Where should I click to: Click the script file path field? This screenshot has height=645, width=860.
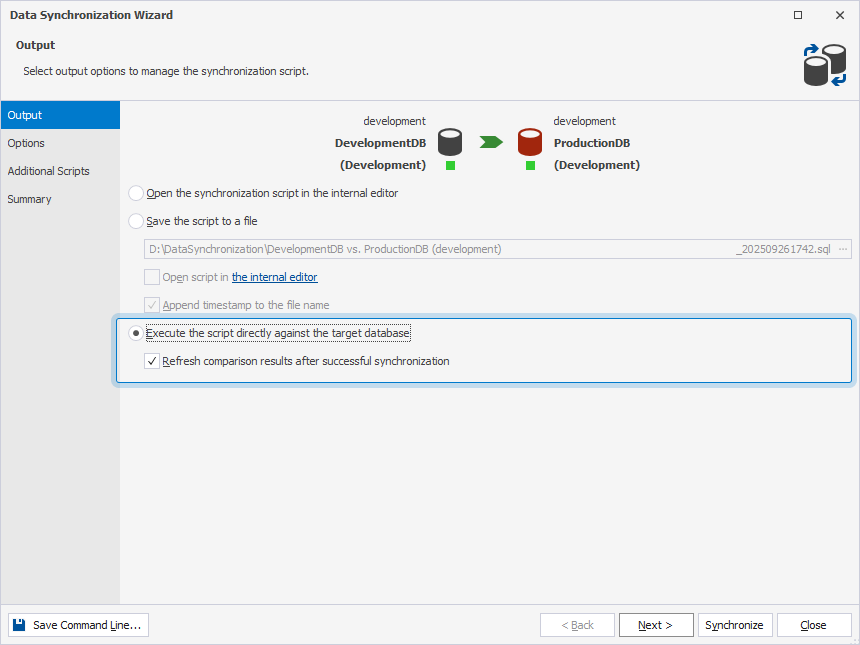tap(450, 248)
